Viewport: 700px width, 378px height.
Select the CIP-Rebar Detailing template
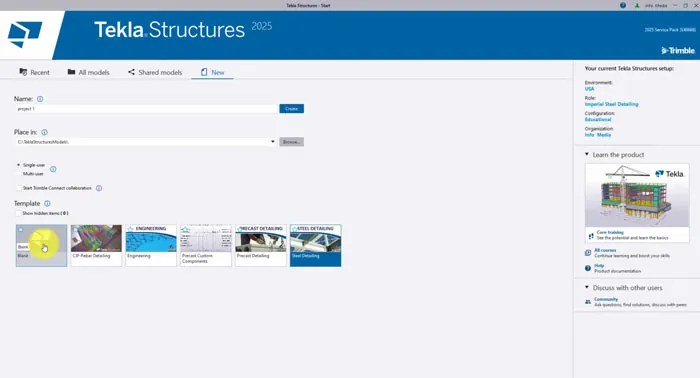(96, 245)
